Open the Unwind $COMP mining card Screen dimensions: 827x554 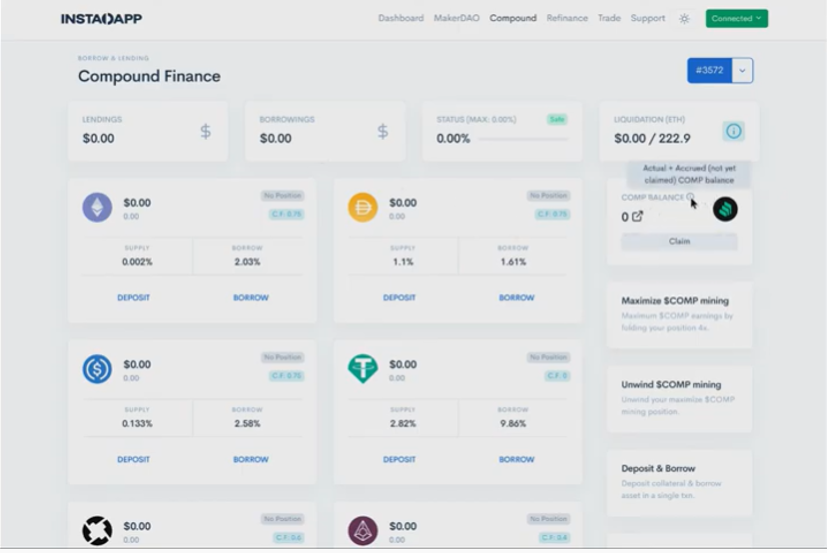[x=679, y=398]
